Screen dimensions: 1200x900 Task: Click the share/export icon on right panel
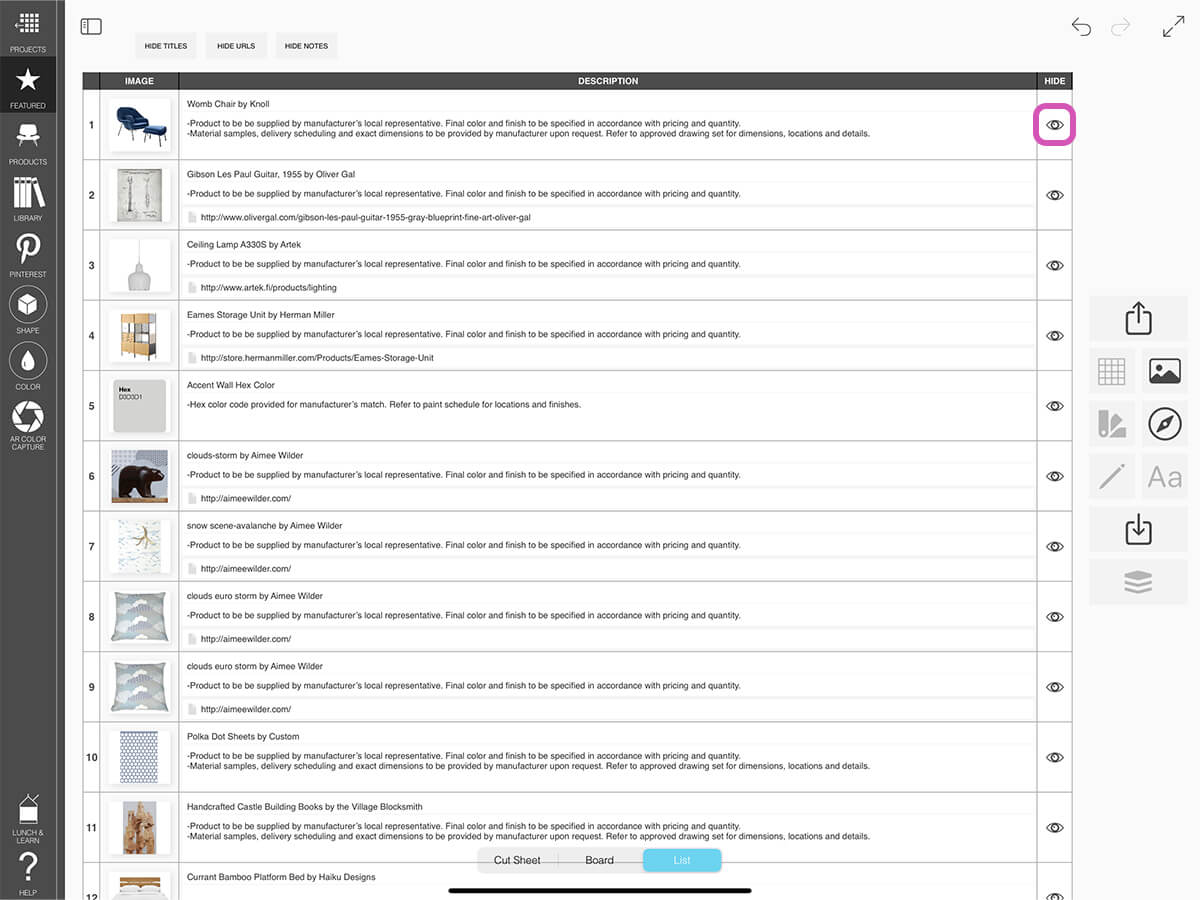[x=1138, y=319]
